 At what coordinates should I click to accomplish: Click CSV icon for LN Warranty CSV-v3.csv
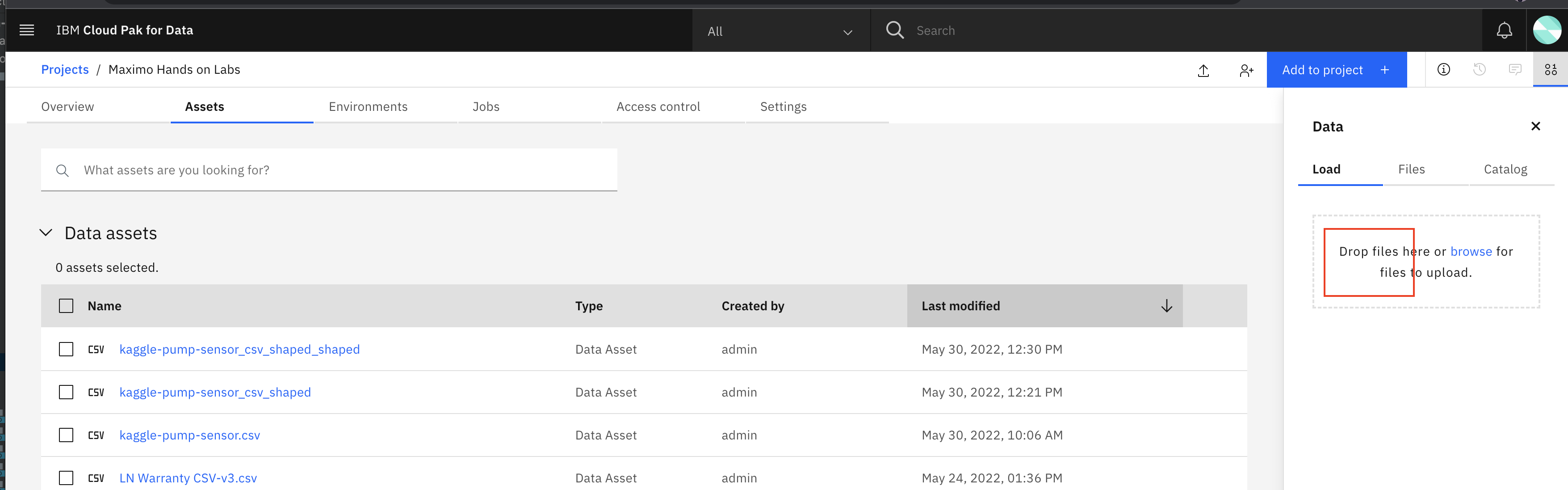point(96,478)
